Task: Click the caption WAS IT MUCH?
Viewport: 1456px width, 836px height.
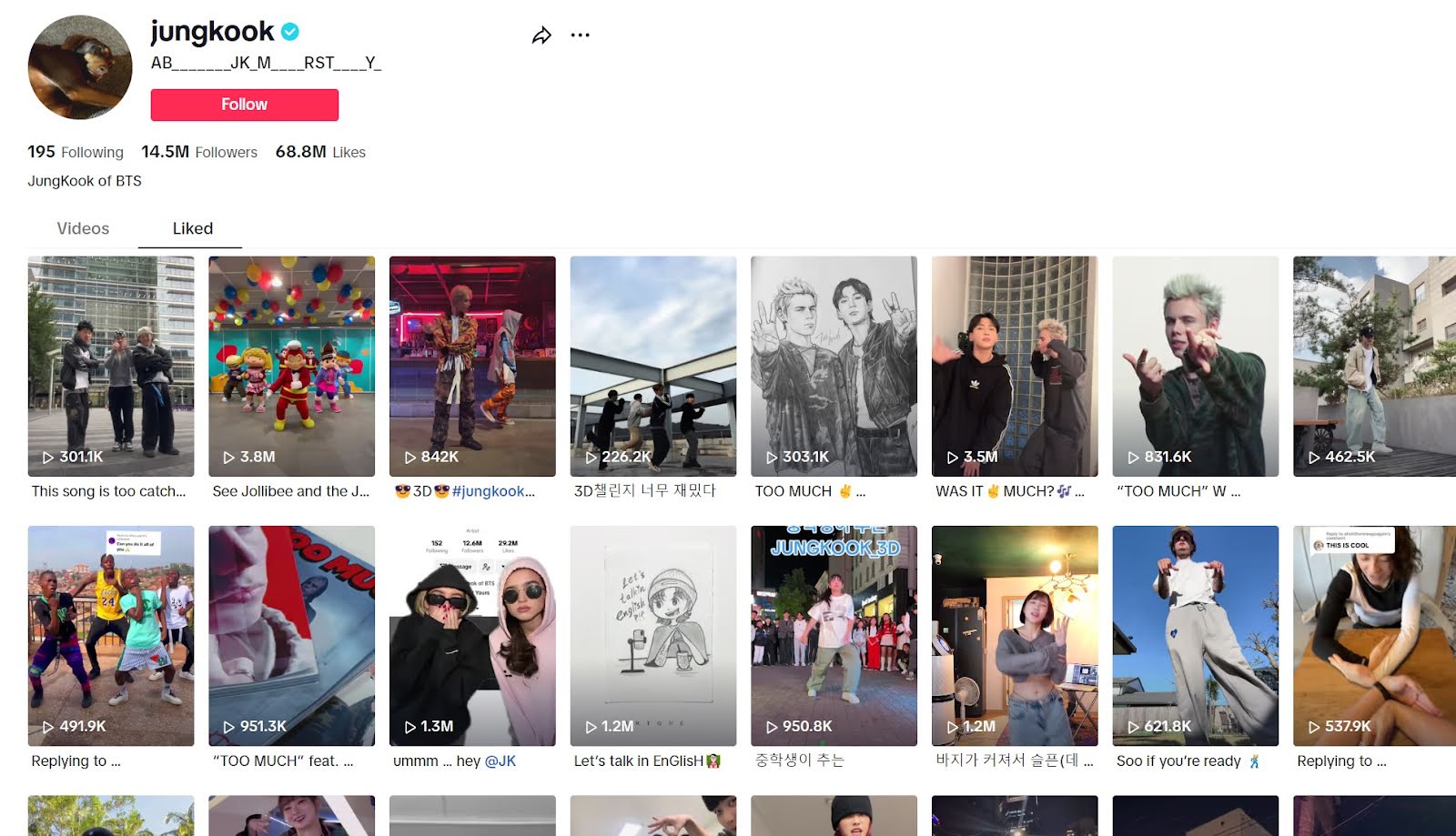Action: click(x=1010, y=491)
